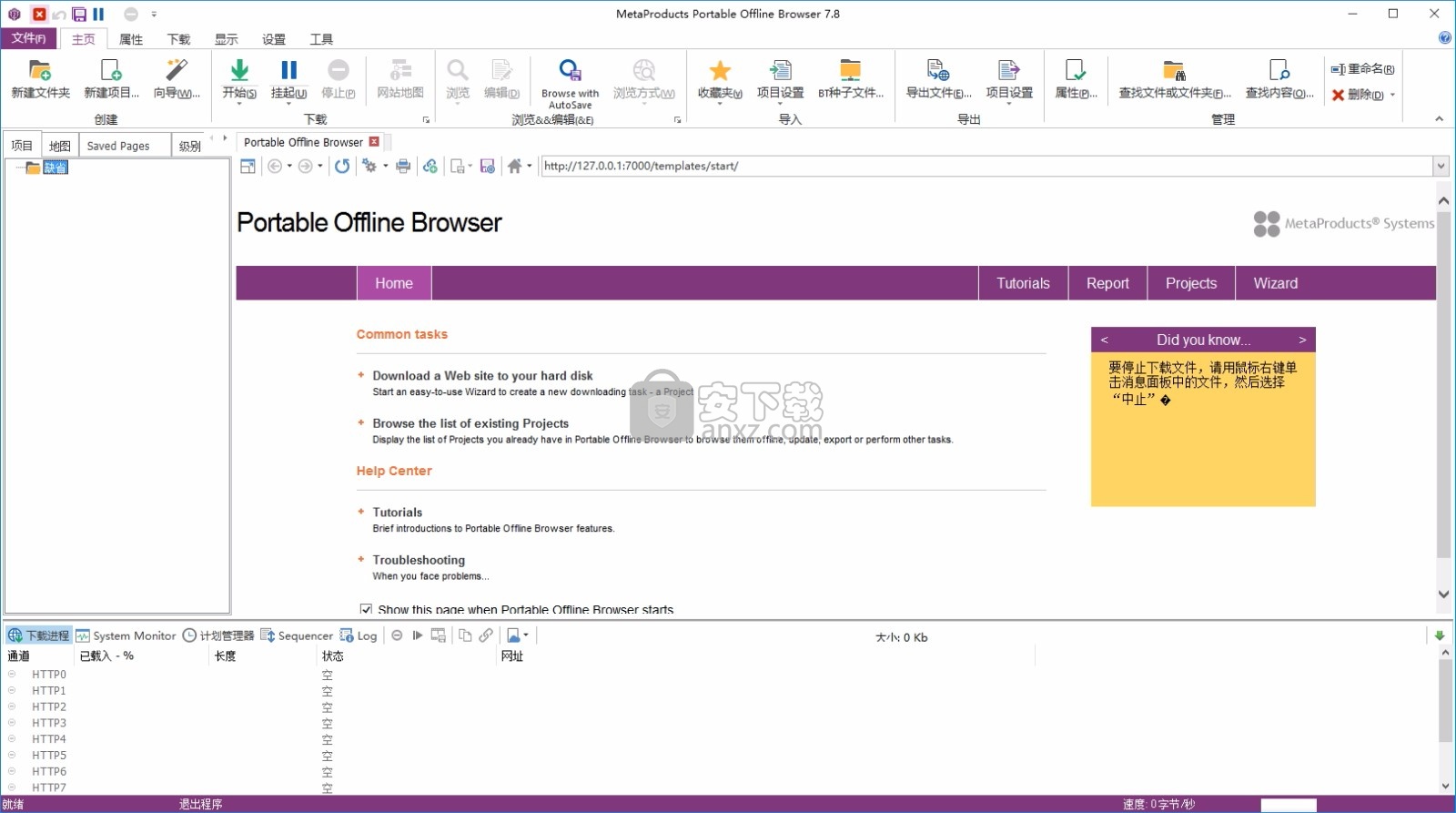This screenshot has width=1456, height=813.
Task: Switch to 计划管理器 scheduler bottom tab
Action: point(218,635)
